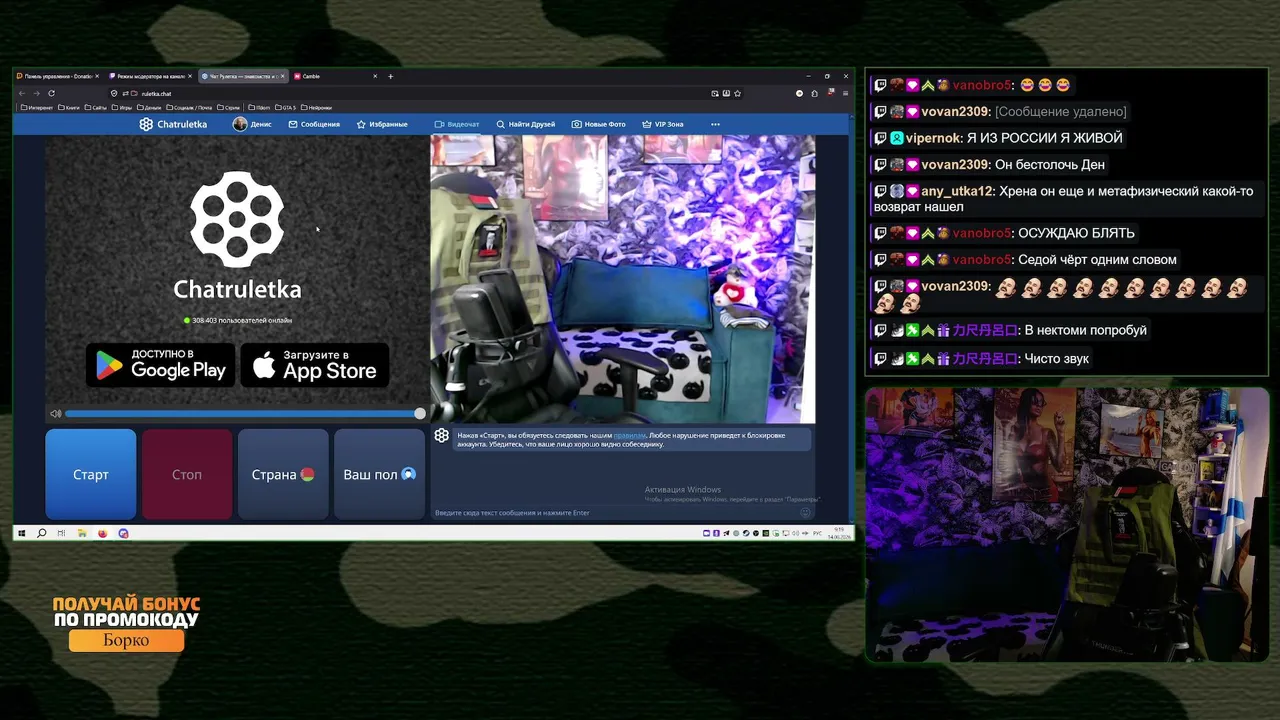Focus the chat message input field
This screenshot has width=1280, height=720.
(x=615, y=513)
